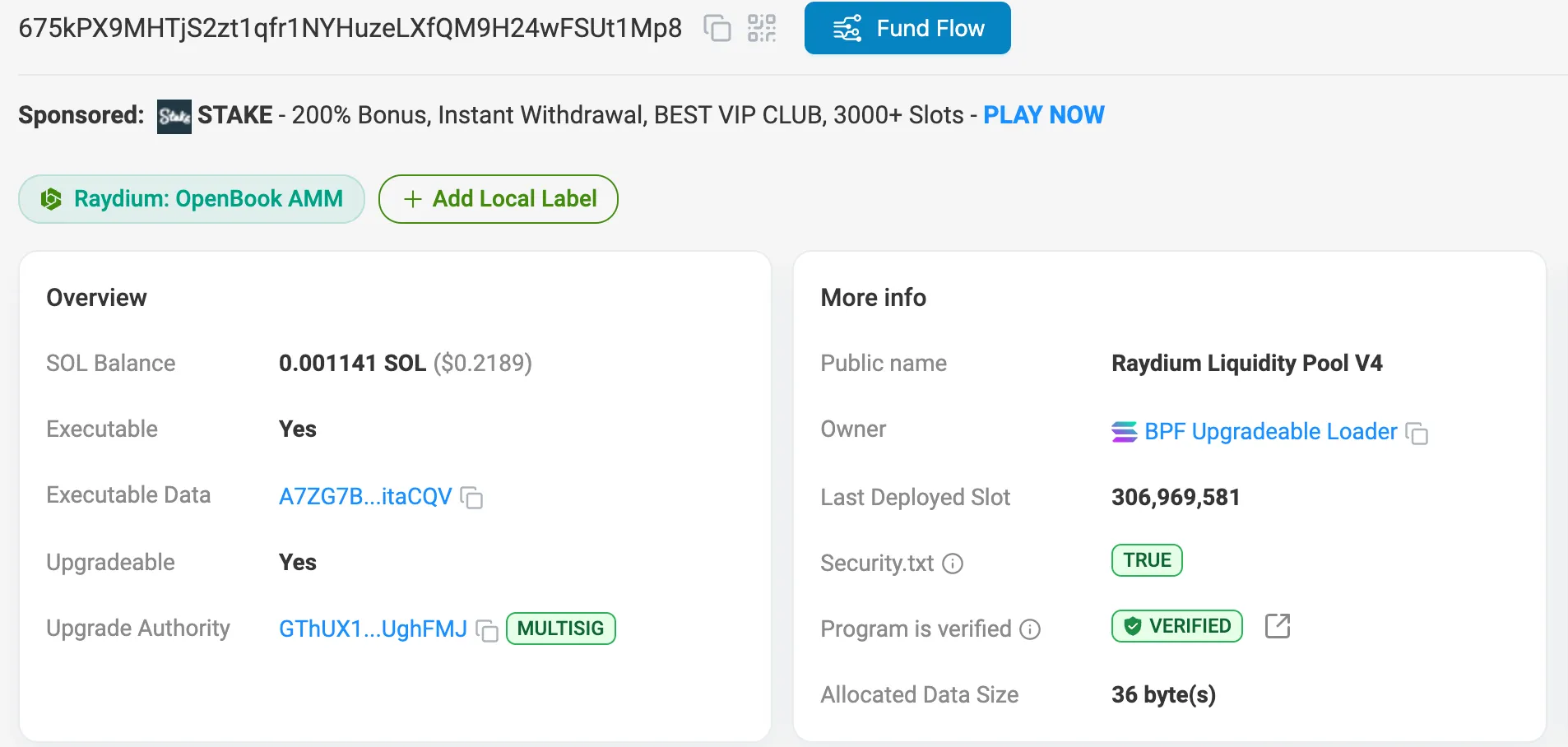Viewport: 1568px width, 747px height.
Task: Click the Raydium: OpenBook AMM label
Action: click(x=192, y=199)
